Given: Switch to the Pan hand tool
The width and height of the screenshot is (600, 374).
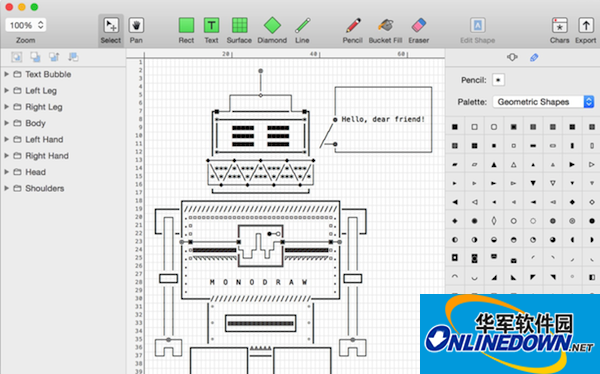Looking at the screenshot, I should [136, 31].
